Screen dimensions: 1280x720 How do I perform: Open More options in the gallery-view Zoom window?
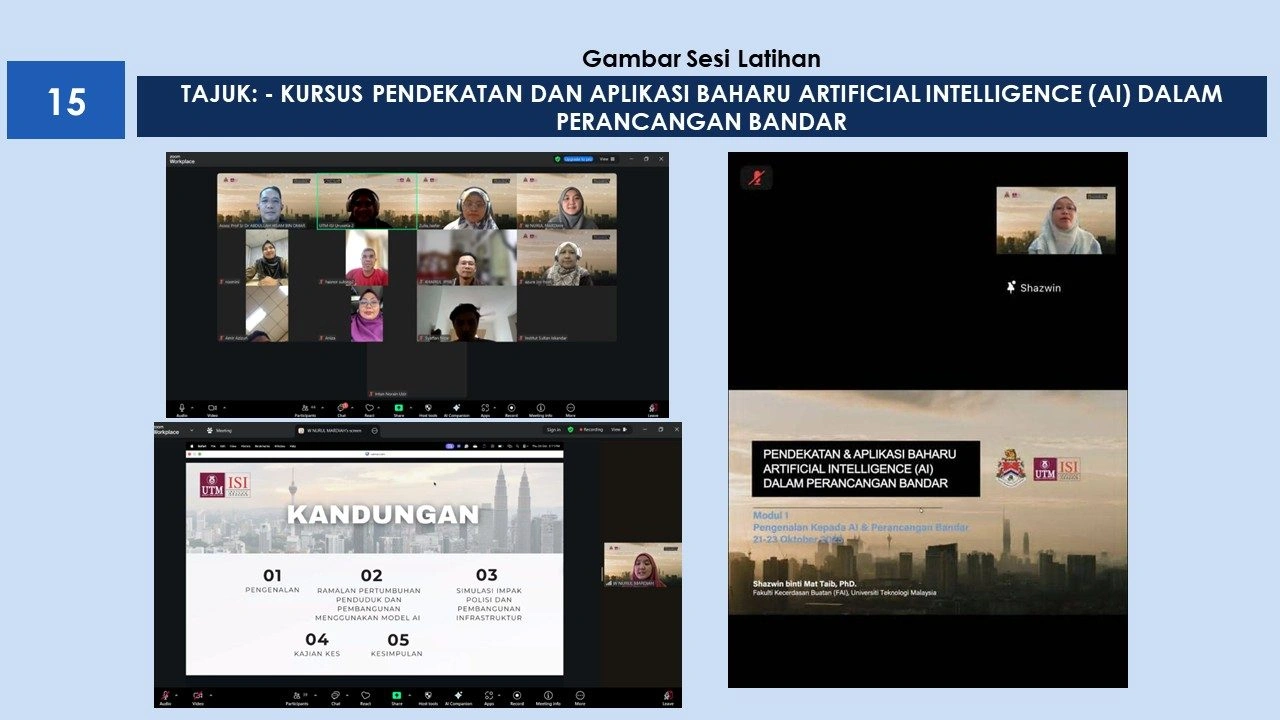571,408
